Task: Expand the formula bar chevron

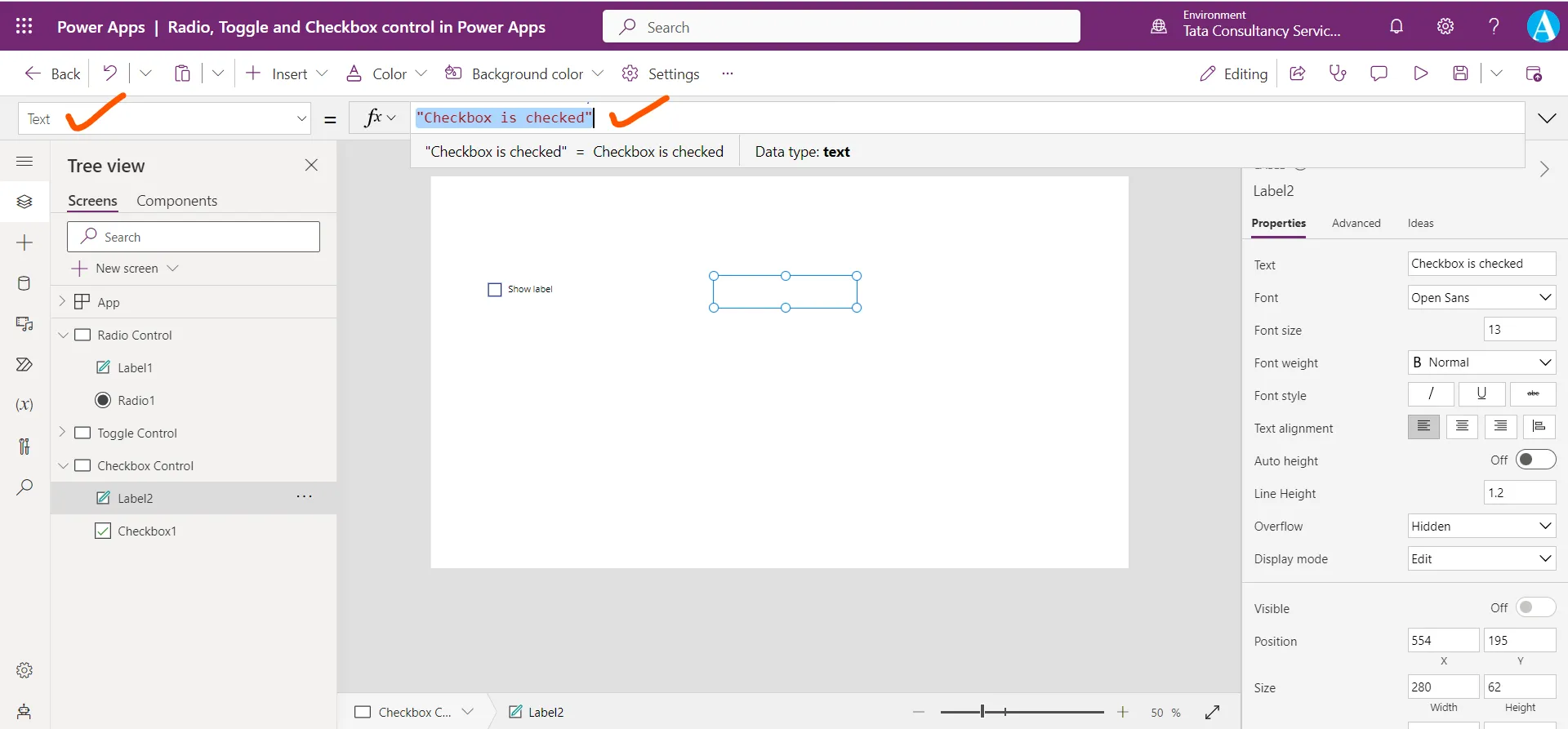Action: pos(1547,118)
